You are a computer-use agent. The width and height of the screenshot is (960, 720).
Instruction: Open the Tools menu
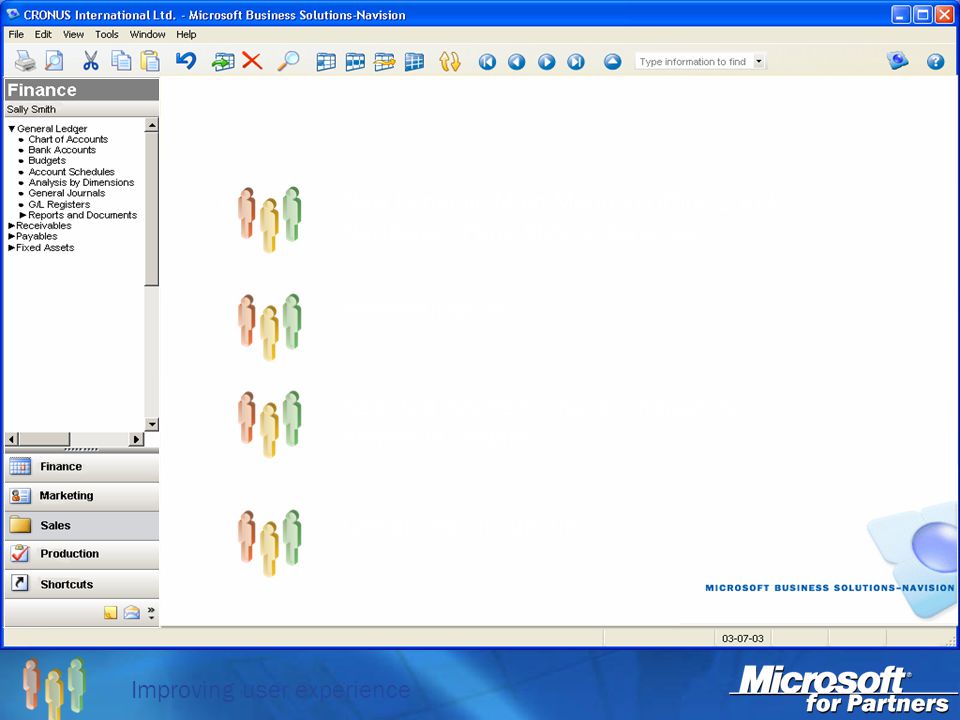(x=107, y=34)
